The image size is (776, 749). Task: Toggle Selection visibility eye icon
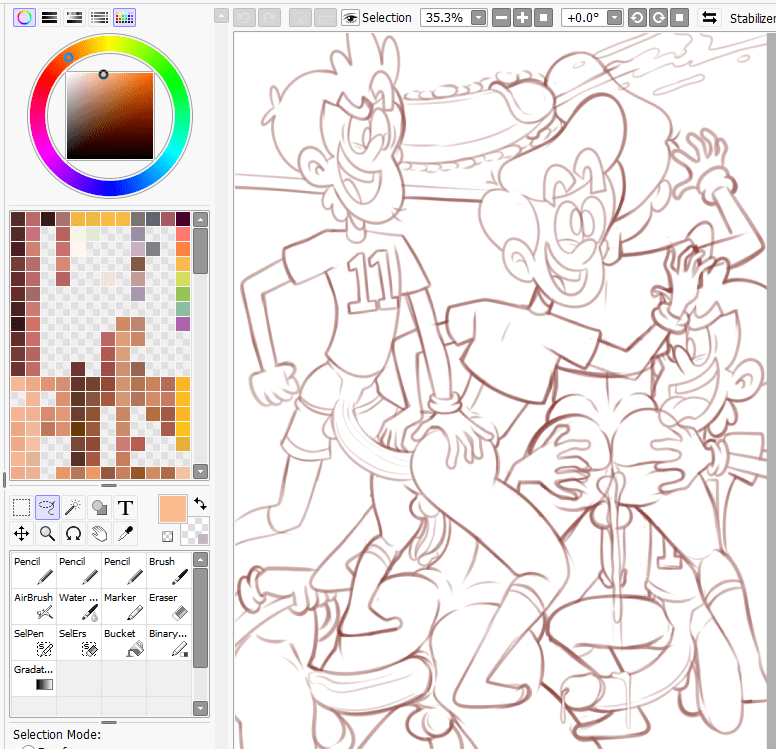(350, 18)
